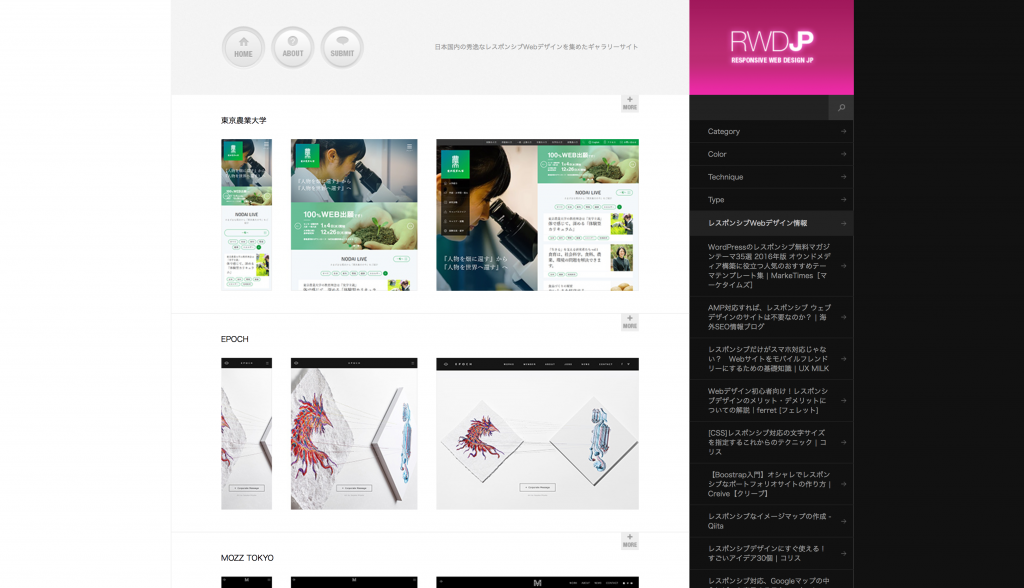This screenshot has width=1024, height=588.
Task: Expand the Color menu
Action: 771,154
